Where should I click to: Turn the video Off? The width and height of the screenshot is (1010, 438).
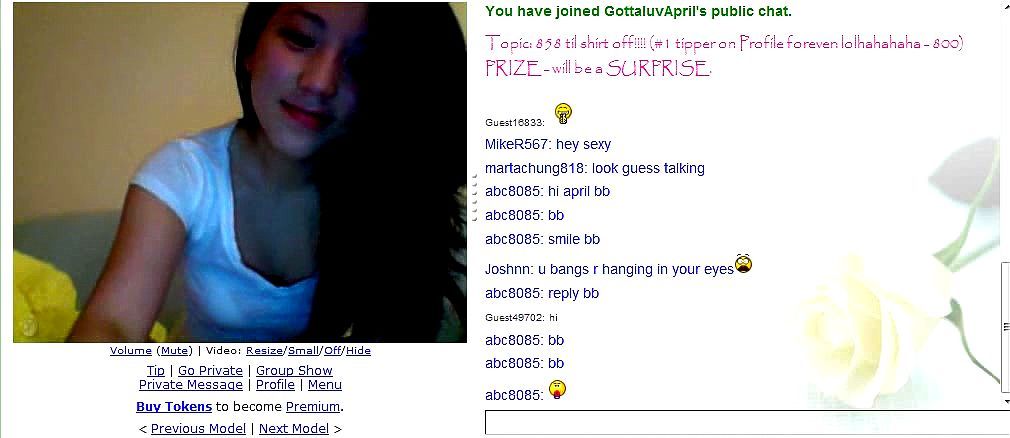pyautogui.click(x=332, y=350)
